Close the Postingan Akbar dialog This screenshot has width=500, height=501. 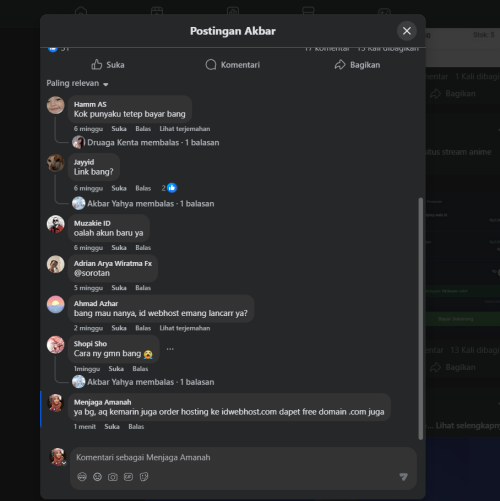coord(406,31)
